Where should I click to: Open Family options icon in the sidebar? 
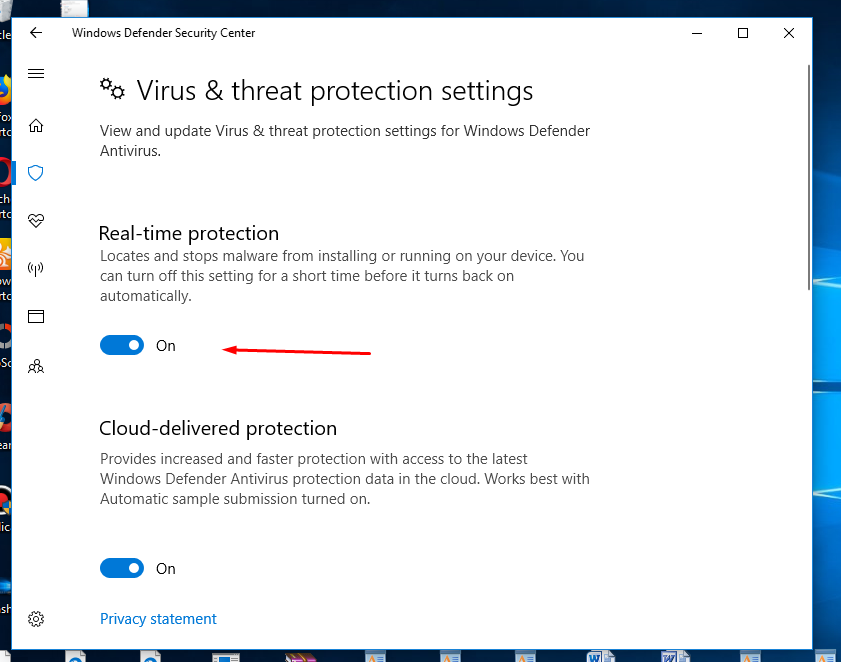pyautogui.click(x=36, y=366)
